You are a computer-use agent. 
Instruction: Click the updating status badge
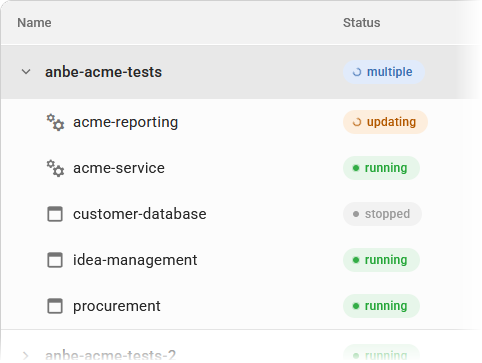(385, 122)
